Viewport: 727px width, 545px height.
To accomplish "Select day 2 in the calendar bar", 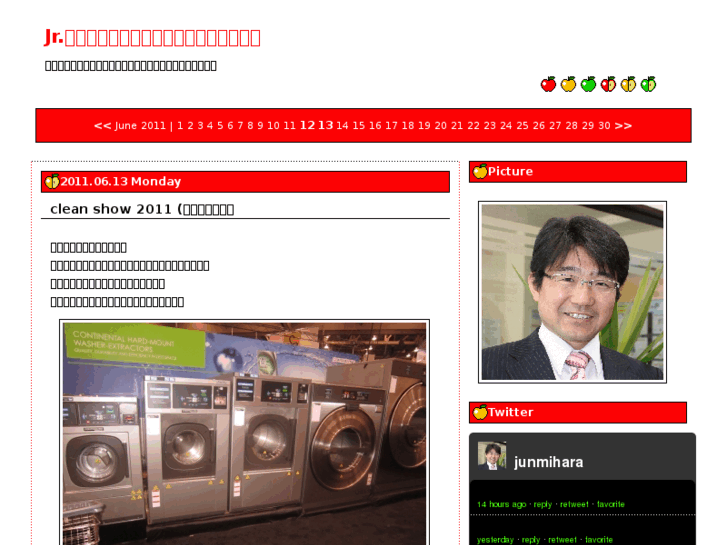I will click(x=190, y=126).
